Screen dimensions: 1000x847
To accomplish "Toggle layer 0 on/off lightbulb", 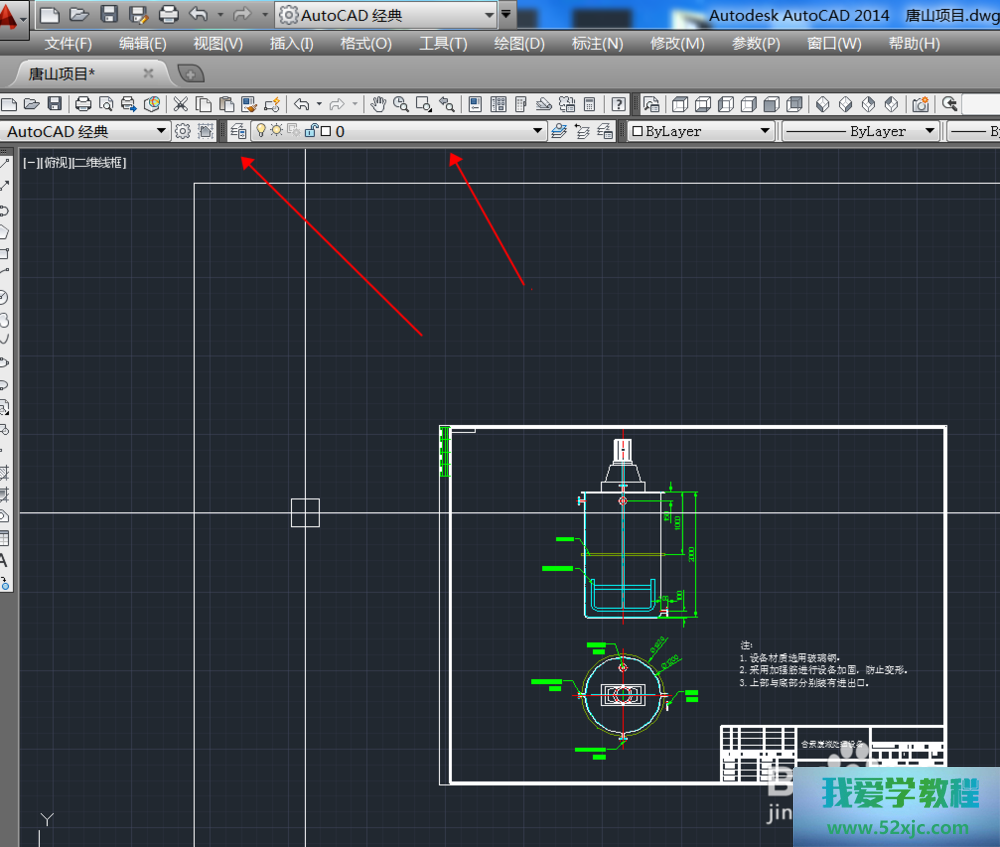I will pos(261,131).
